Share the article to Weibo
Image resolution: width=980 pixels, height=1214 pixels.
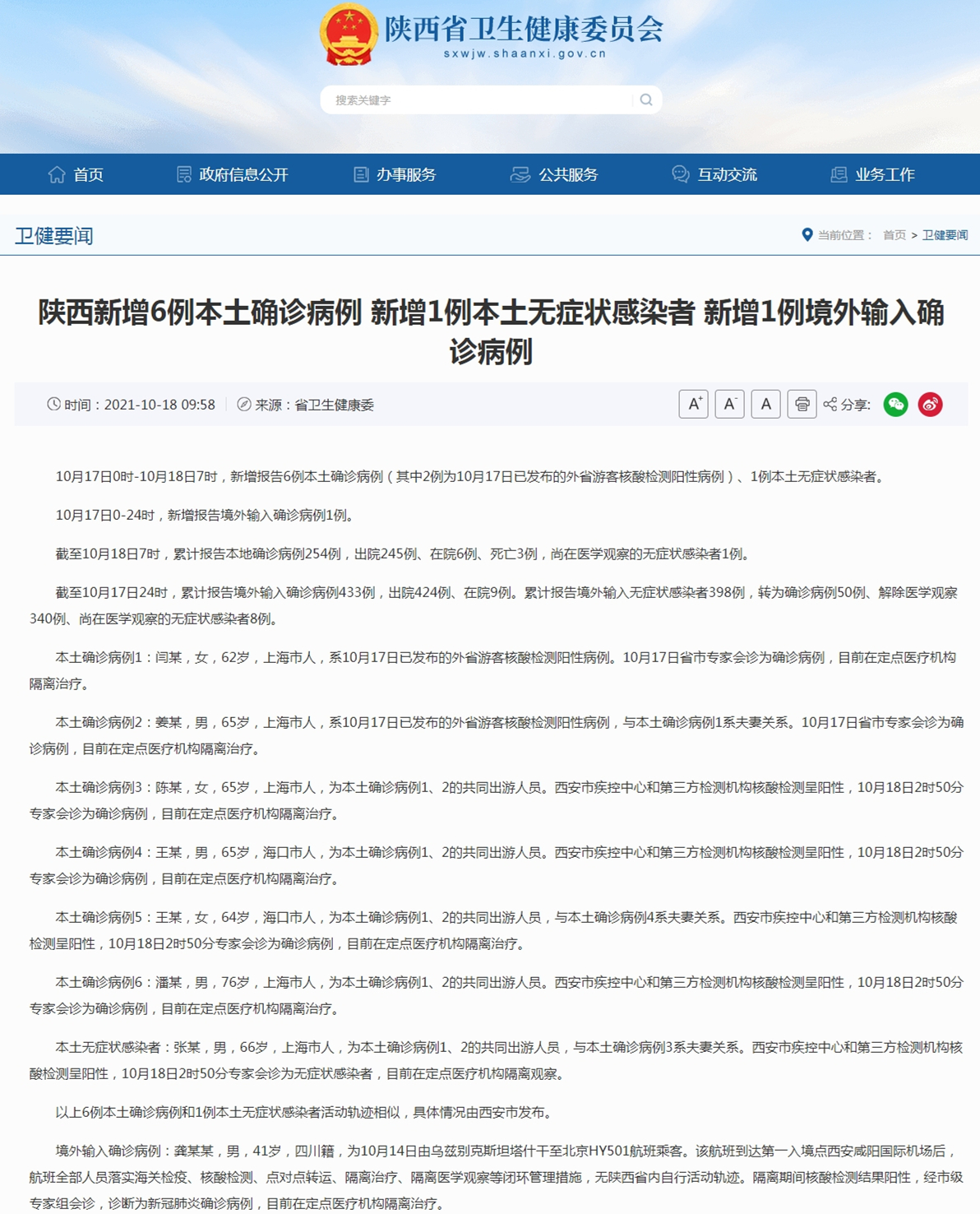tap(928, 404)
